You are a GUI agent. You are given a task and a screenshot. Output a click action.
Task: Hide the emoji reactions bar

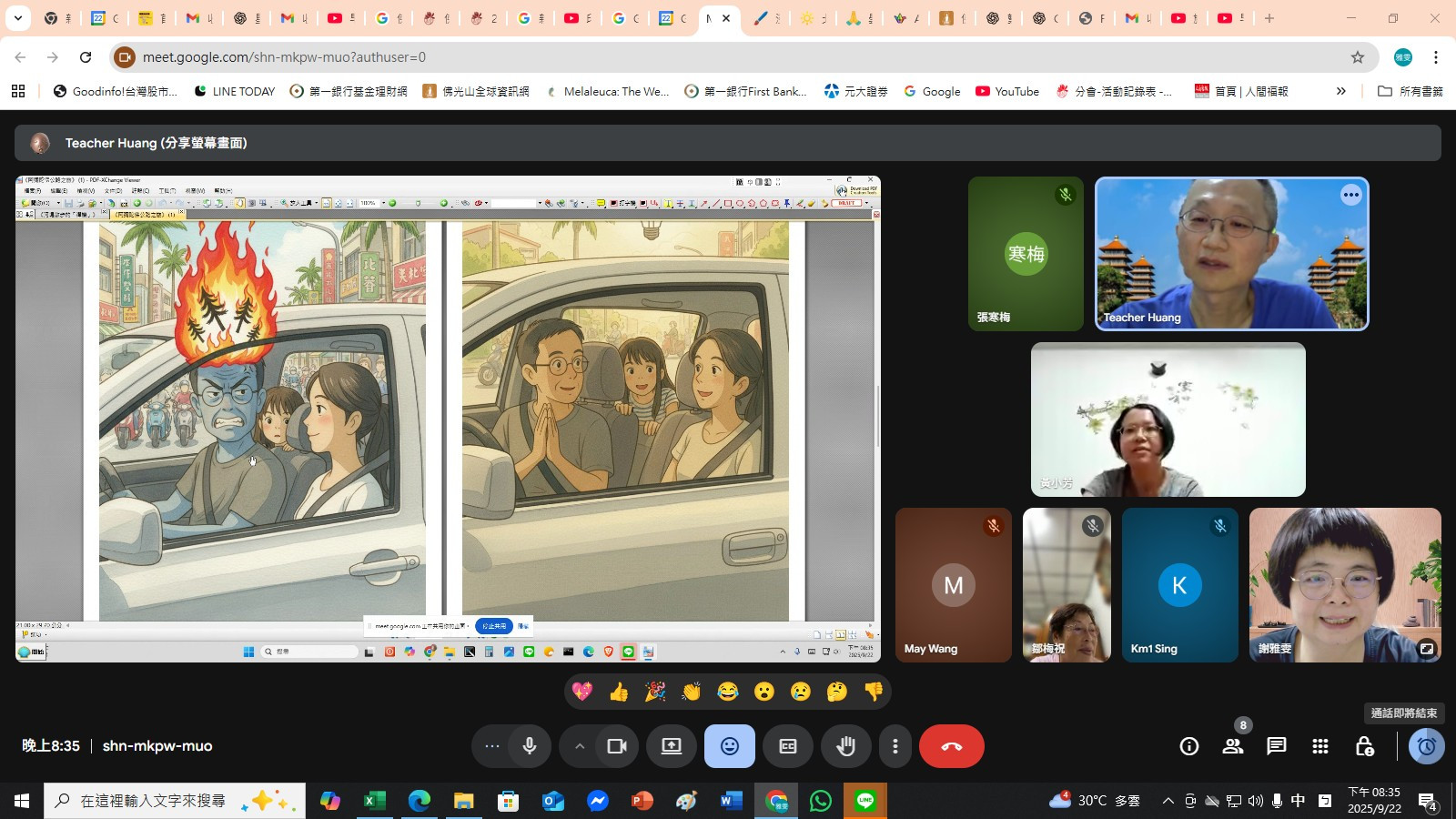(730, 746)
